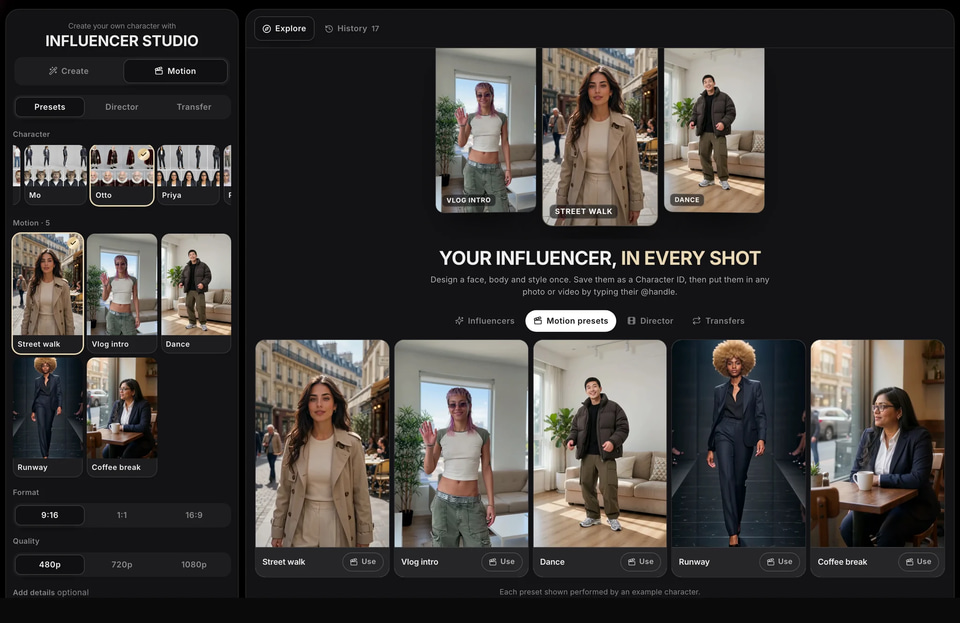Set quality to 720p

coord(122,564)
